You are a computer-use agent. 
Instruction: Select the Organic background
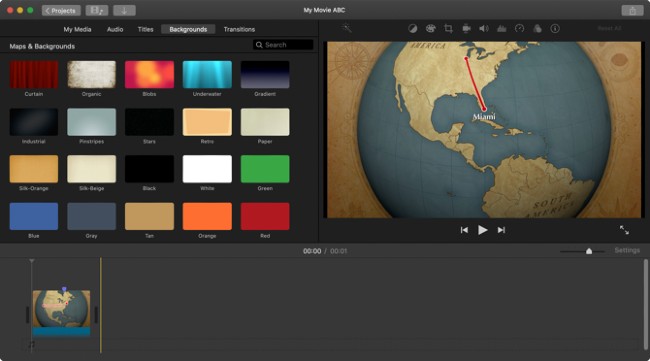tap(92, 75)
